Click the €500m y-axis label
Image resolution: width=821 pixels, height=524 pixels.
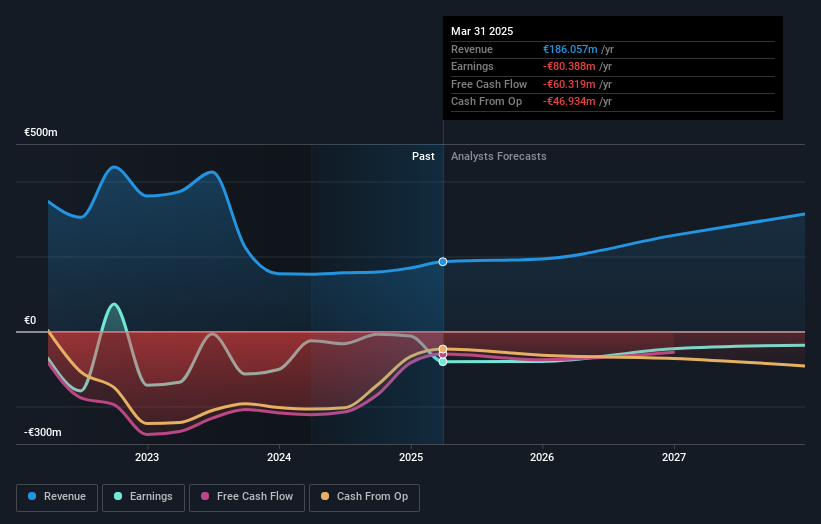click(x=41, y=132)
